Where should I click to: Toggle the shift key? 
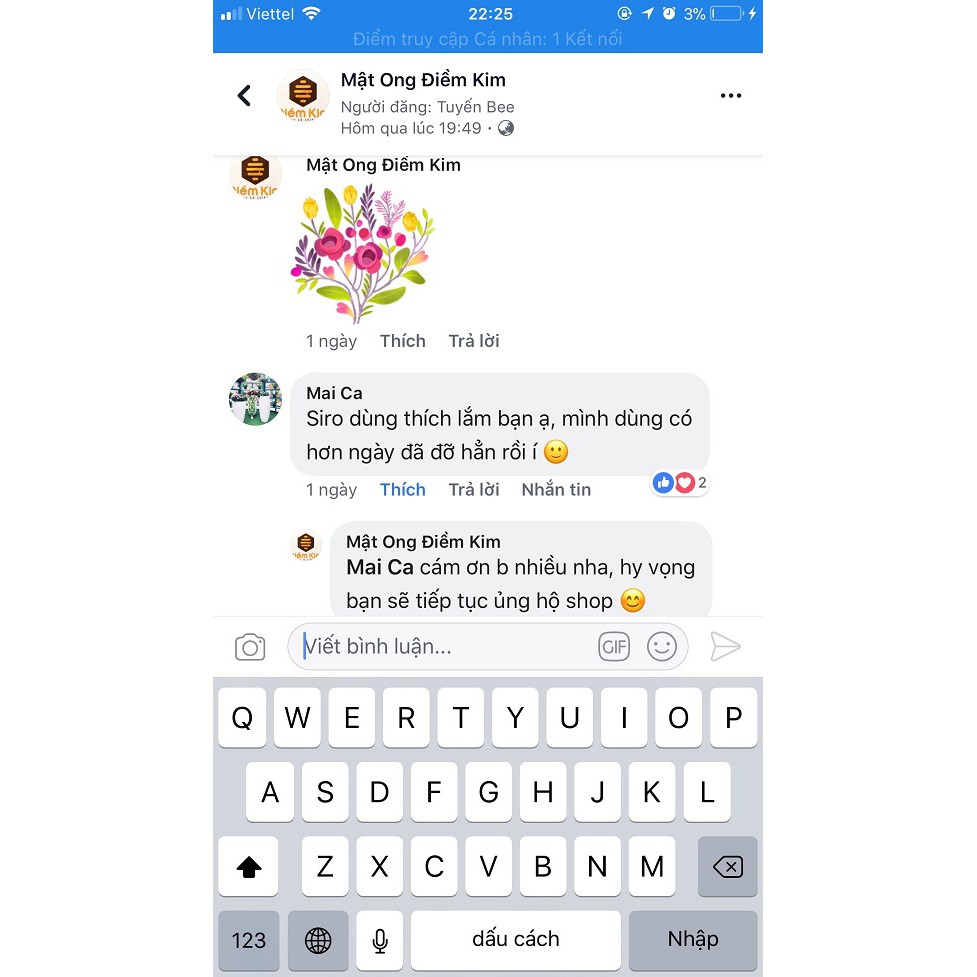click(x=248, y=866)
